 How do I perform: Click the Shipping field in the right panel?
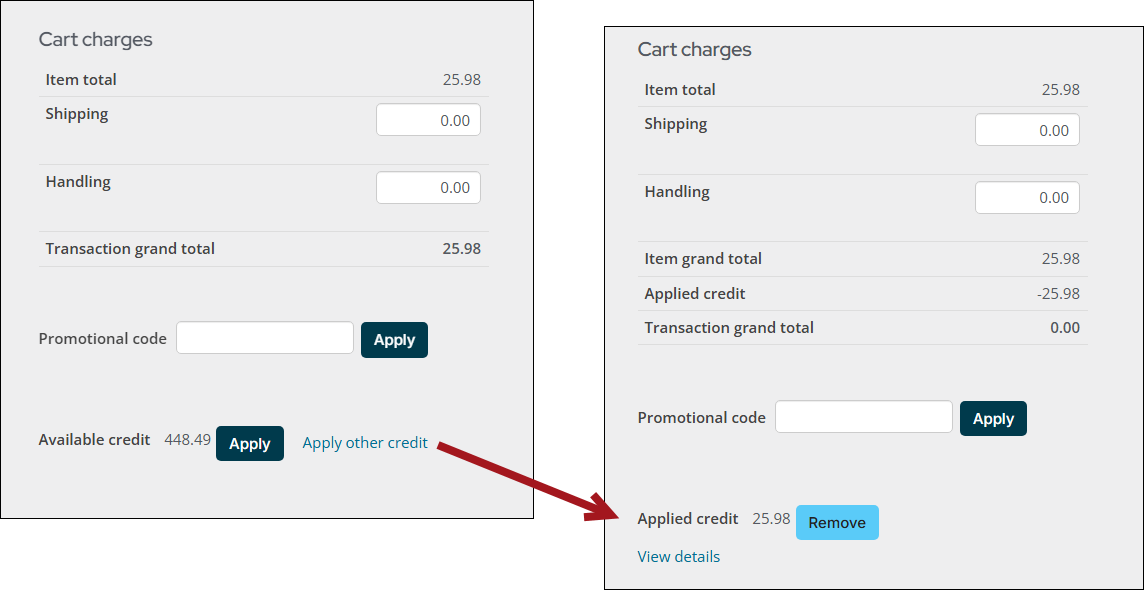tap(1027, 129)
